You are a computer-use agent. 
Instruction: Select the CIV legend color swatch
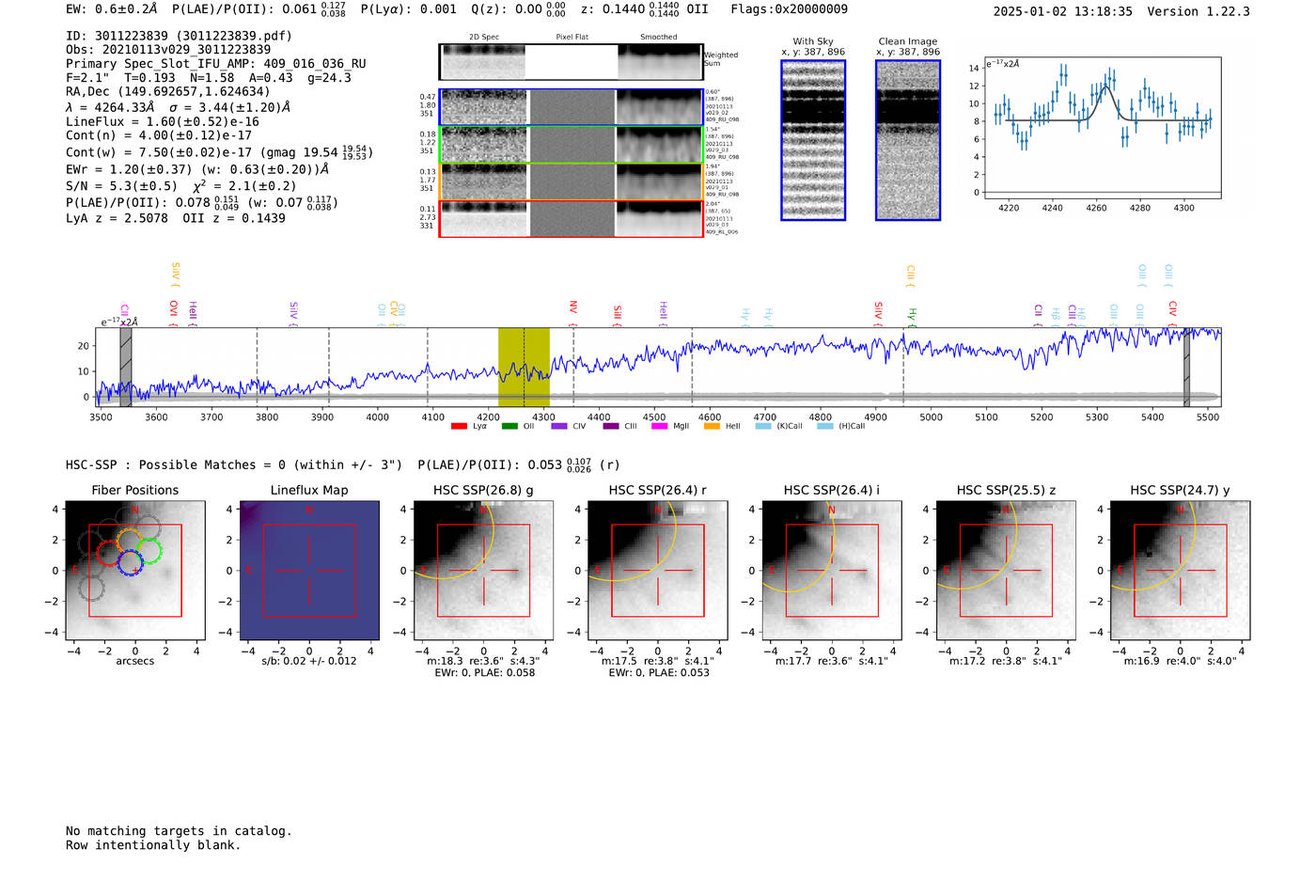click(x=559, y=426)
